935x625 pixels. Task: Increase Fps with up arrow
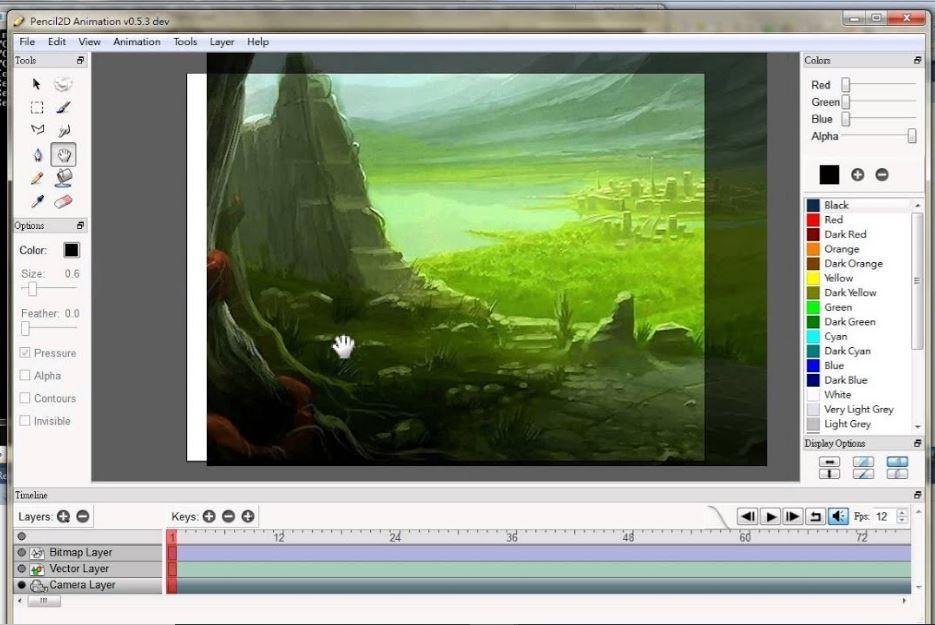pyautogui.click(x=902, y=512)
